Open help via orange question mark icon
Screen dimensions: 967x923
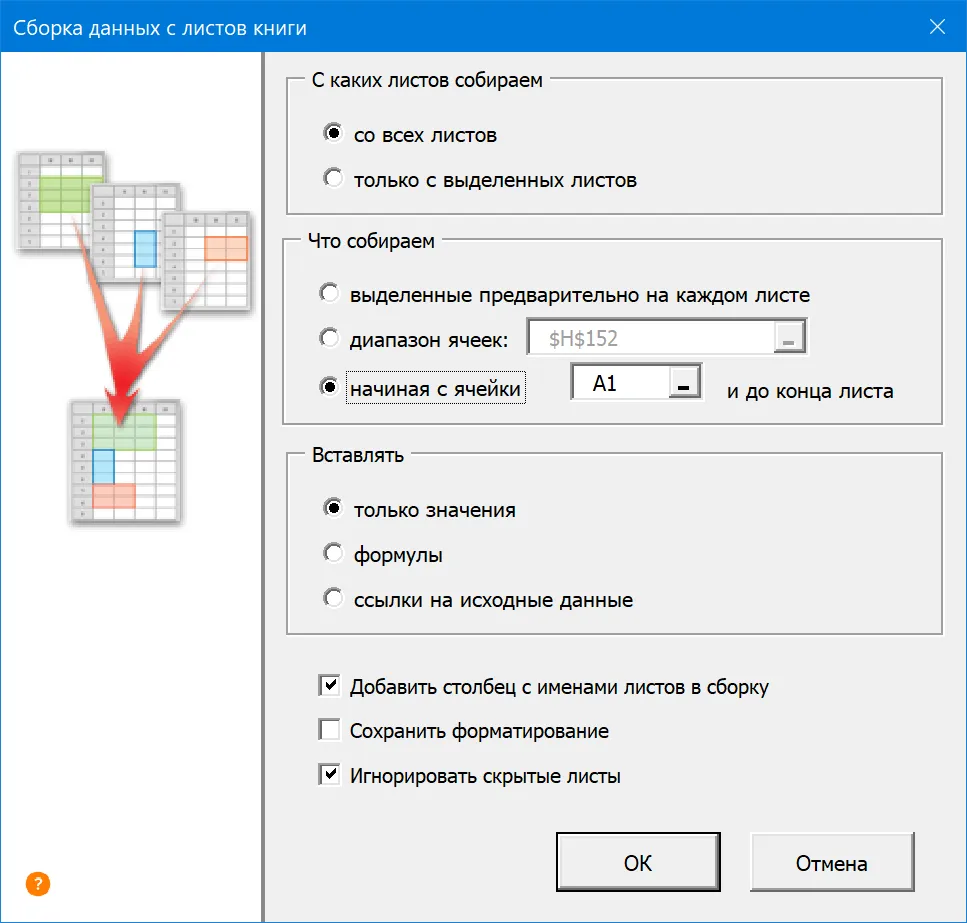(x=38, y=884)
